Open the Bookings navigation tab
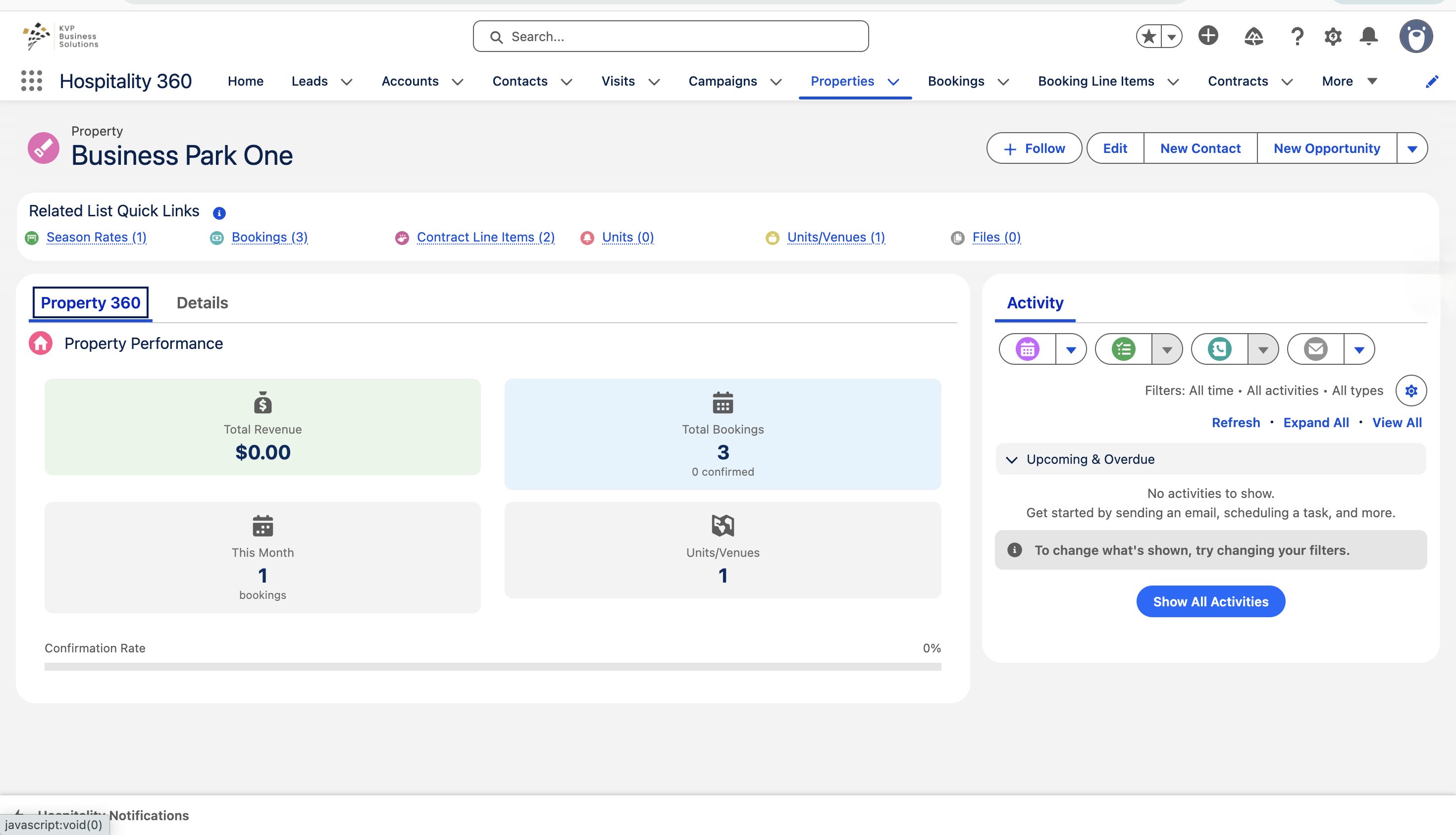The width and height of the screenshot is (1456, 835). click(x=956, y=82)
